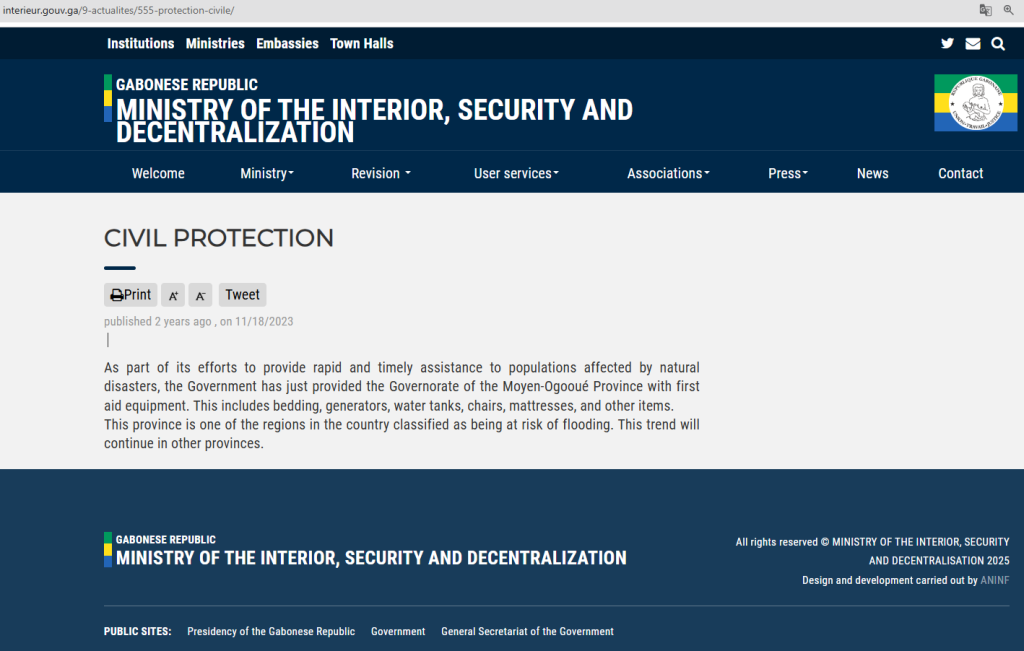Decrease the article font size
The height and width of the screenshot is (651, 1024).
200,295
